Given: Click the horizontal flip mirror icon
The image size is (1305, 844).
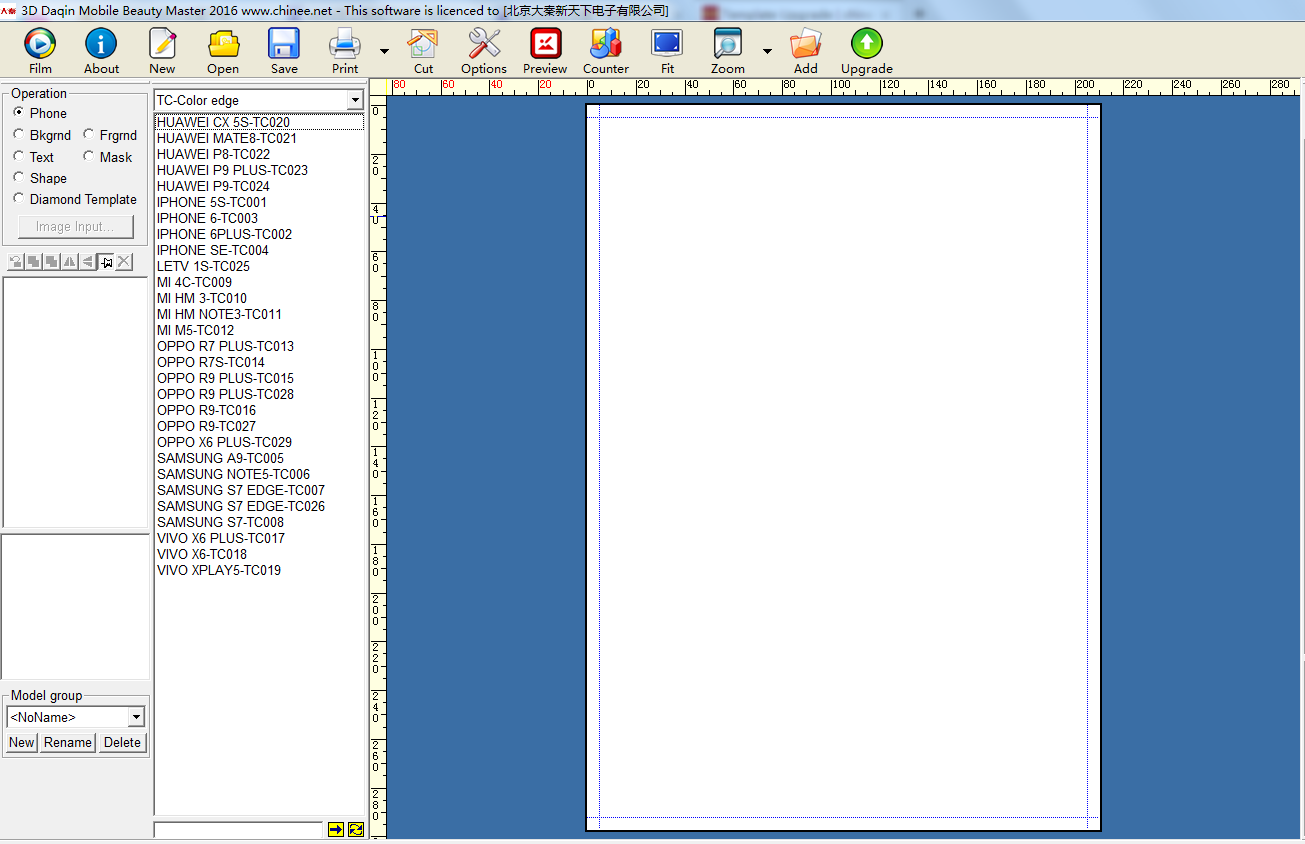Looking at the screenshot, I should (70, 262).
